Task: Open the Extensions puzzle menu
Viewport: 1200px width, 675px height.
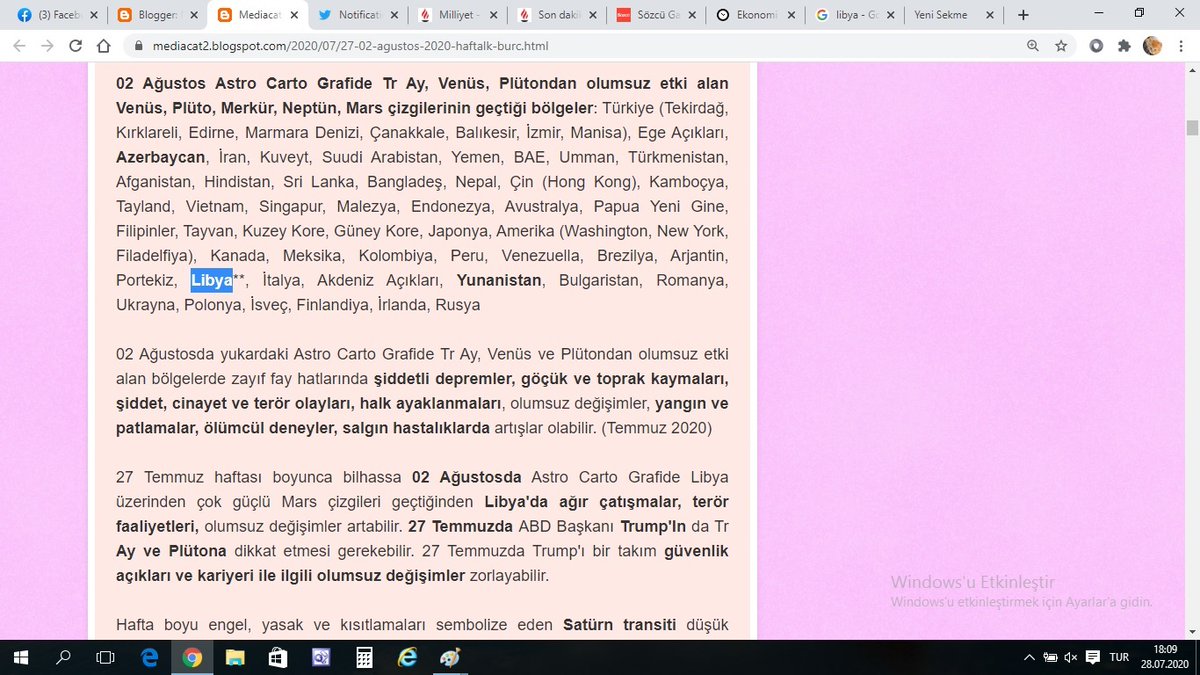Action: click(x=1125, y=46)
